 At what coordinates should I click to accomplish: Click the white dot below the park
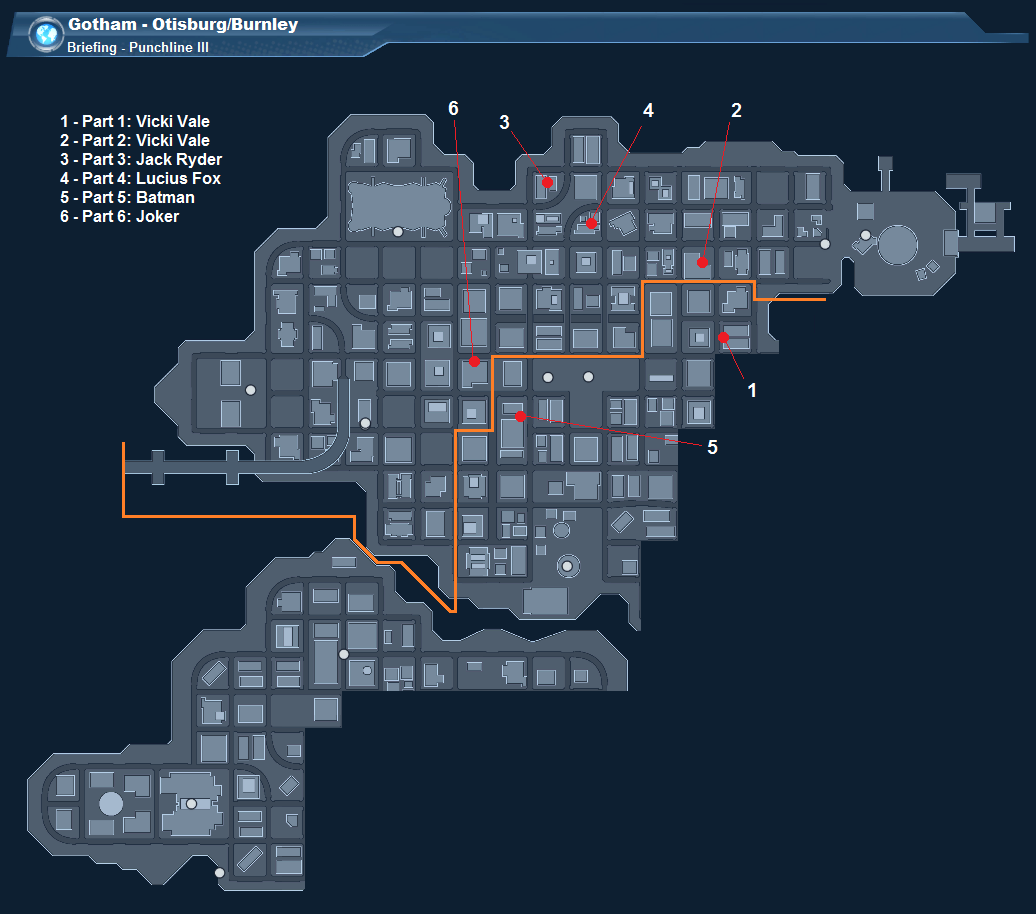click(398, 232)
